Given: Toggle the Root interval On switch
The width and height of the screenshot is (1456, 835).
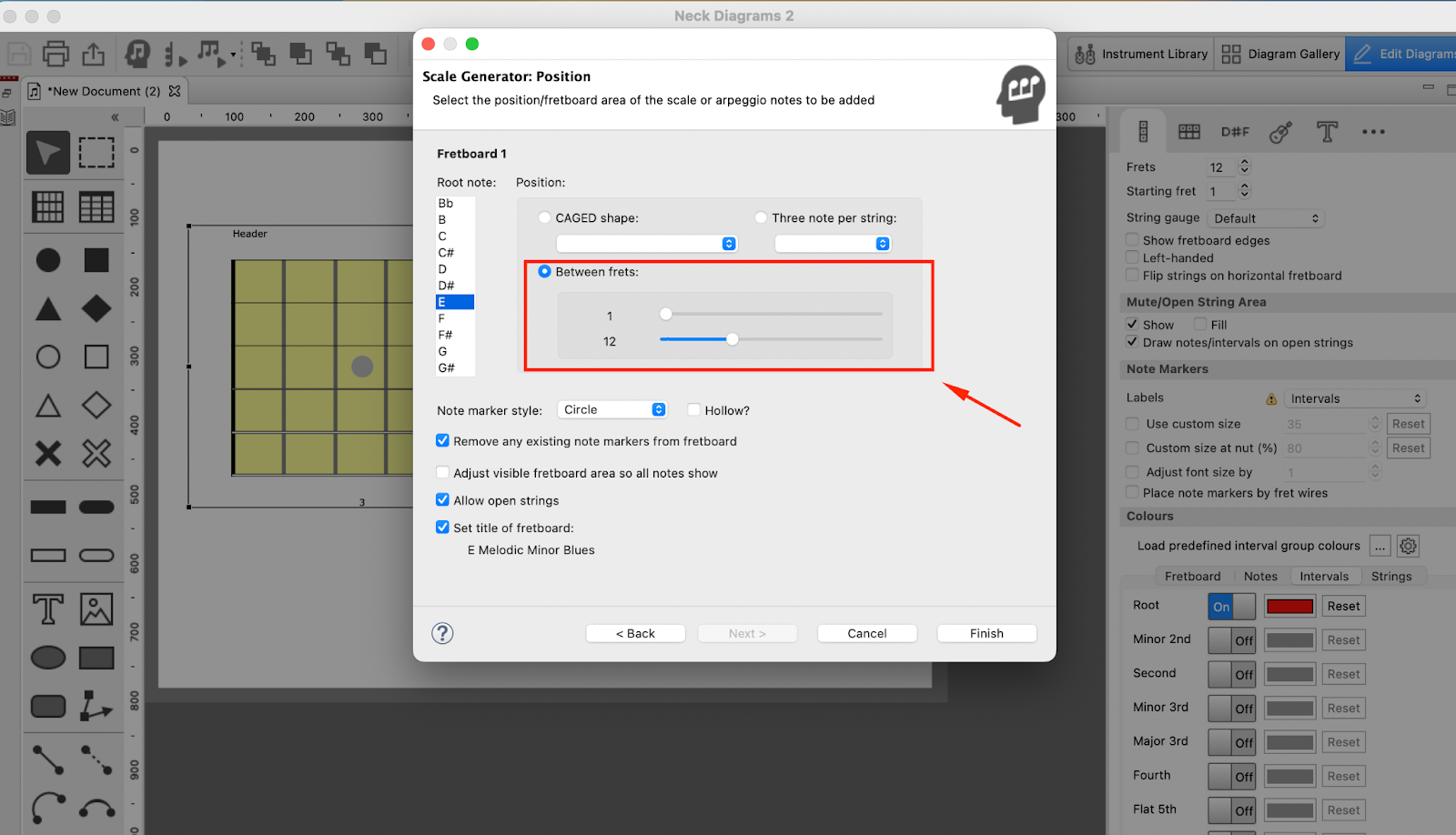Looking at the screenshot, I should pos(1232,607).
